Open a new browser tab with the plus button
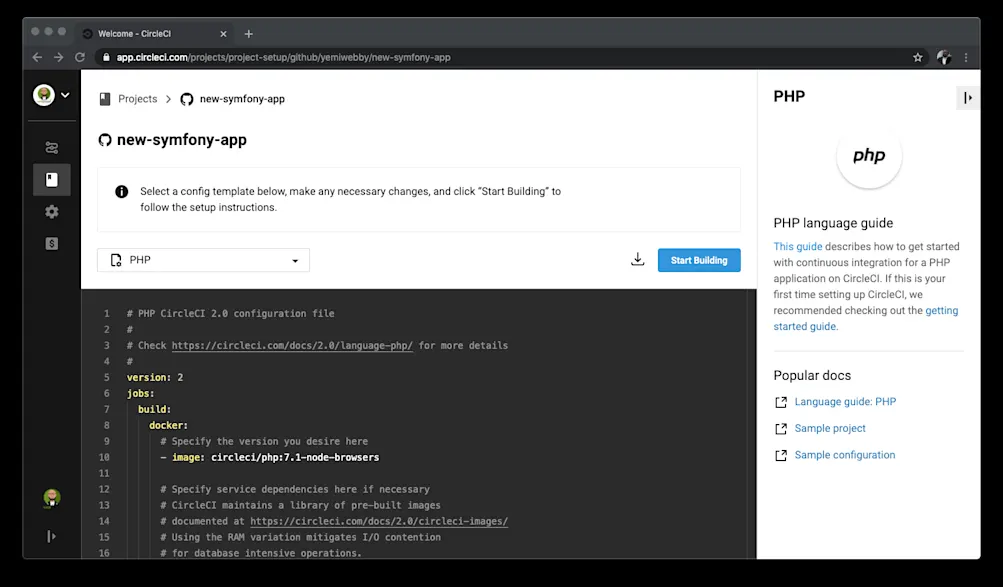Screen dimensions: 1003x587 pyautogui.click(x=248, y=33)
